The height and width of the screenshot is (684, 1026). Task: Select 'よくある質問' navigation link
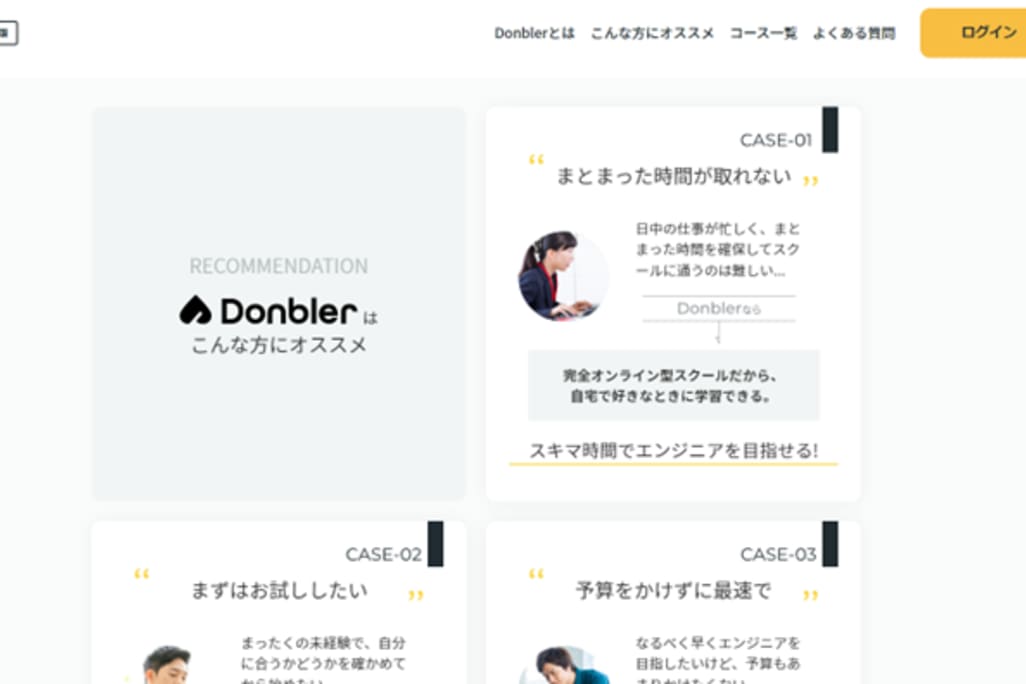pos(853,33)
